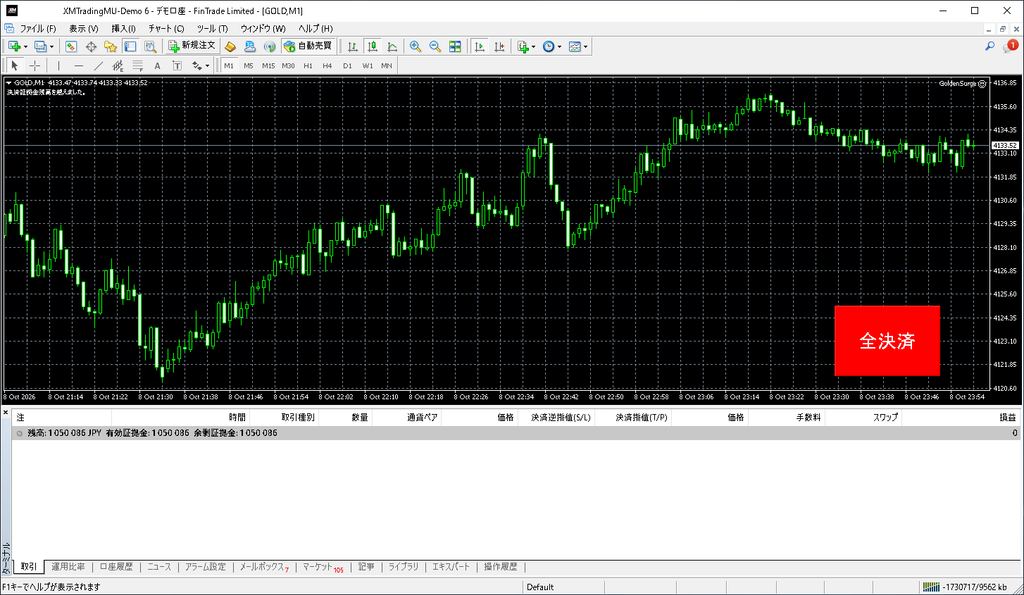The width and height of the screenshot is (1024, 595).
Task: Click the 新規注文 new order button
Action: (191, 46)
